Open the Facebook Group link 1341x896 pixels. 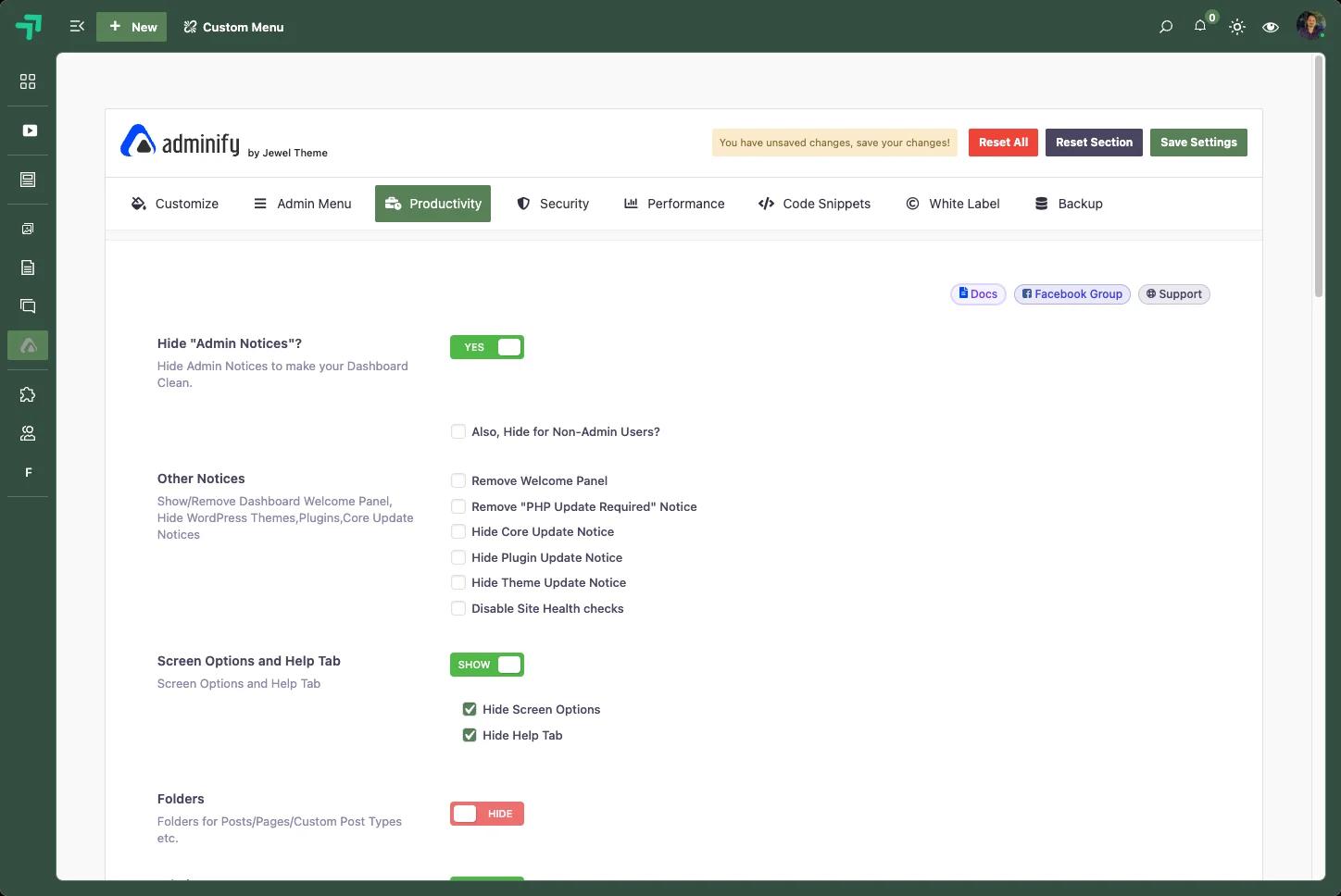1072,294
